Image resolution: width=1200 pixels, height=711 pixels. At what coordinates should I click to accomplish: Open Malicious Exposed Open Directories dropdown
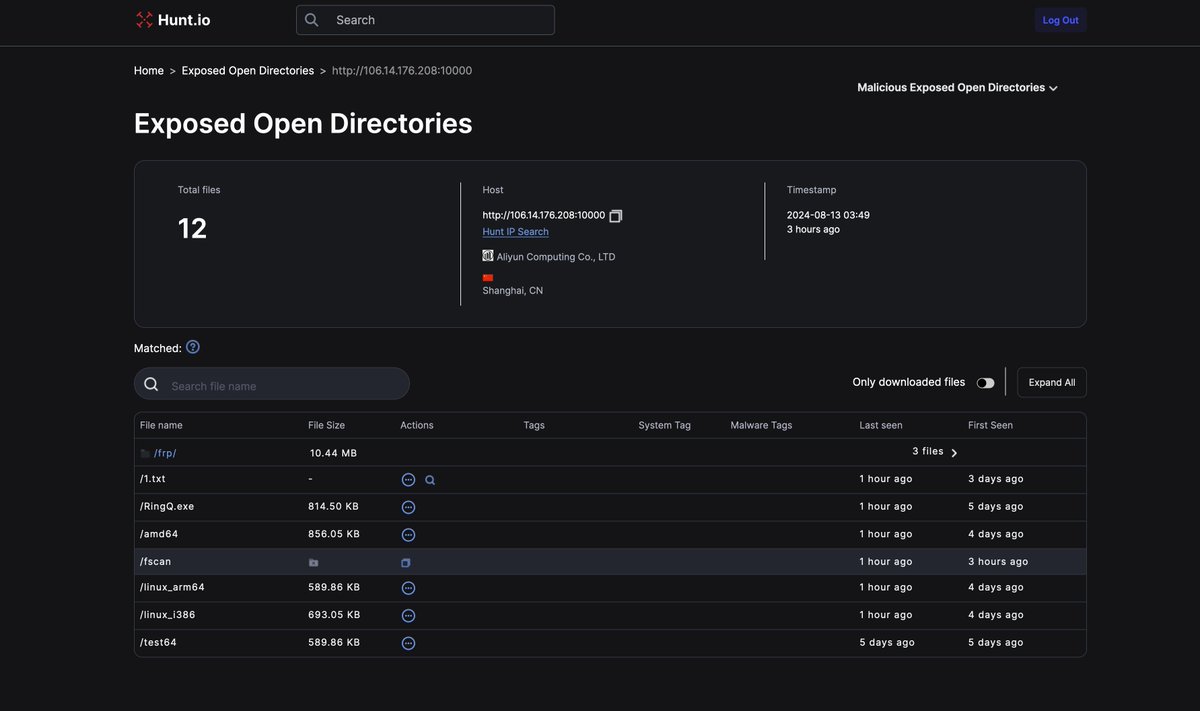click(x=957, y=88)
